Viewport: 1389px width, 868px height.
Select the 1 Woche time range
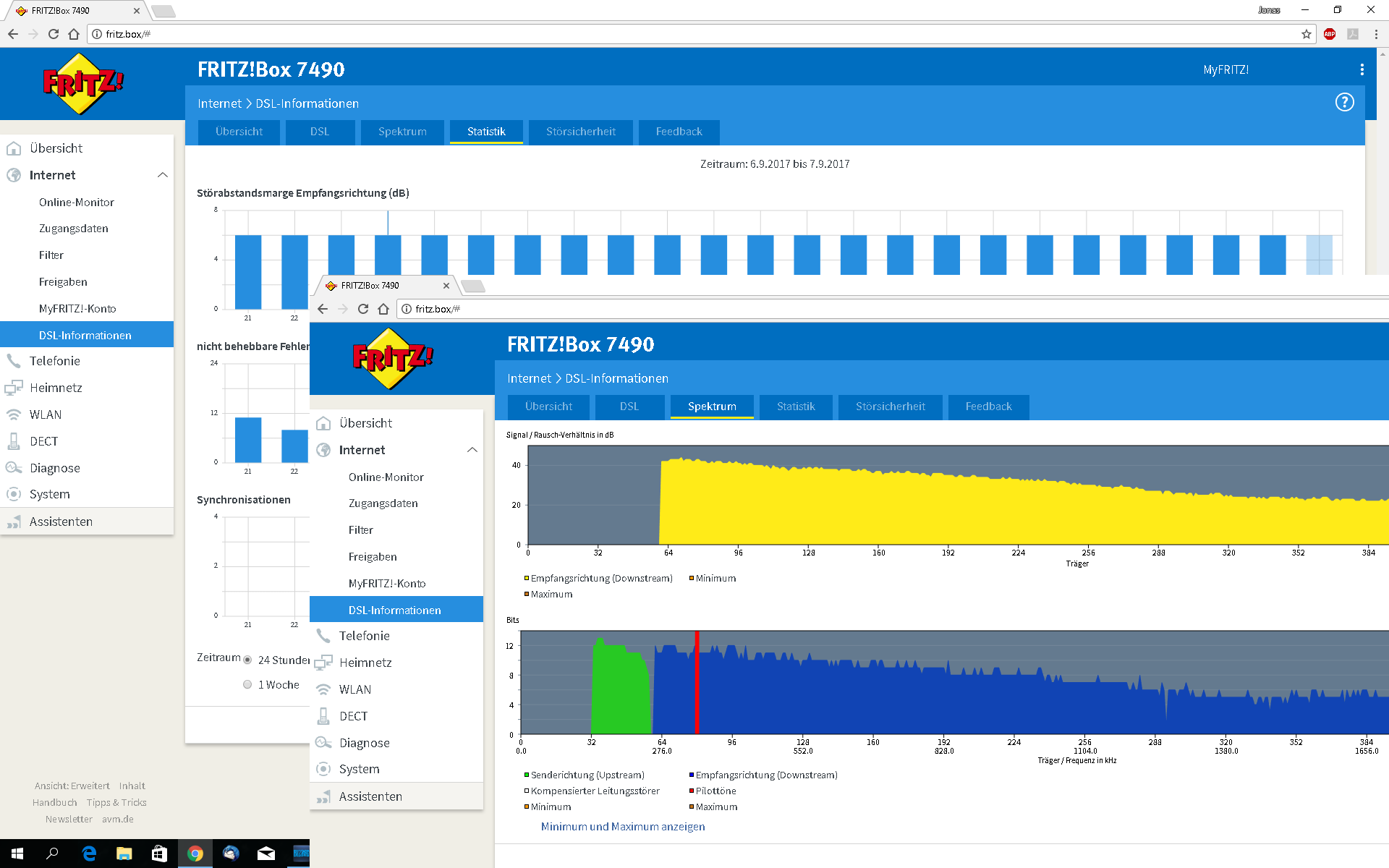coord(247,684)
